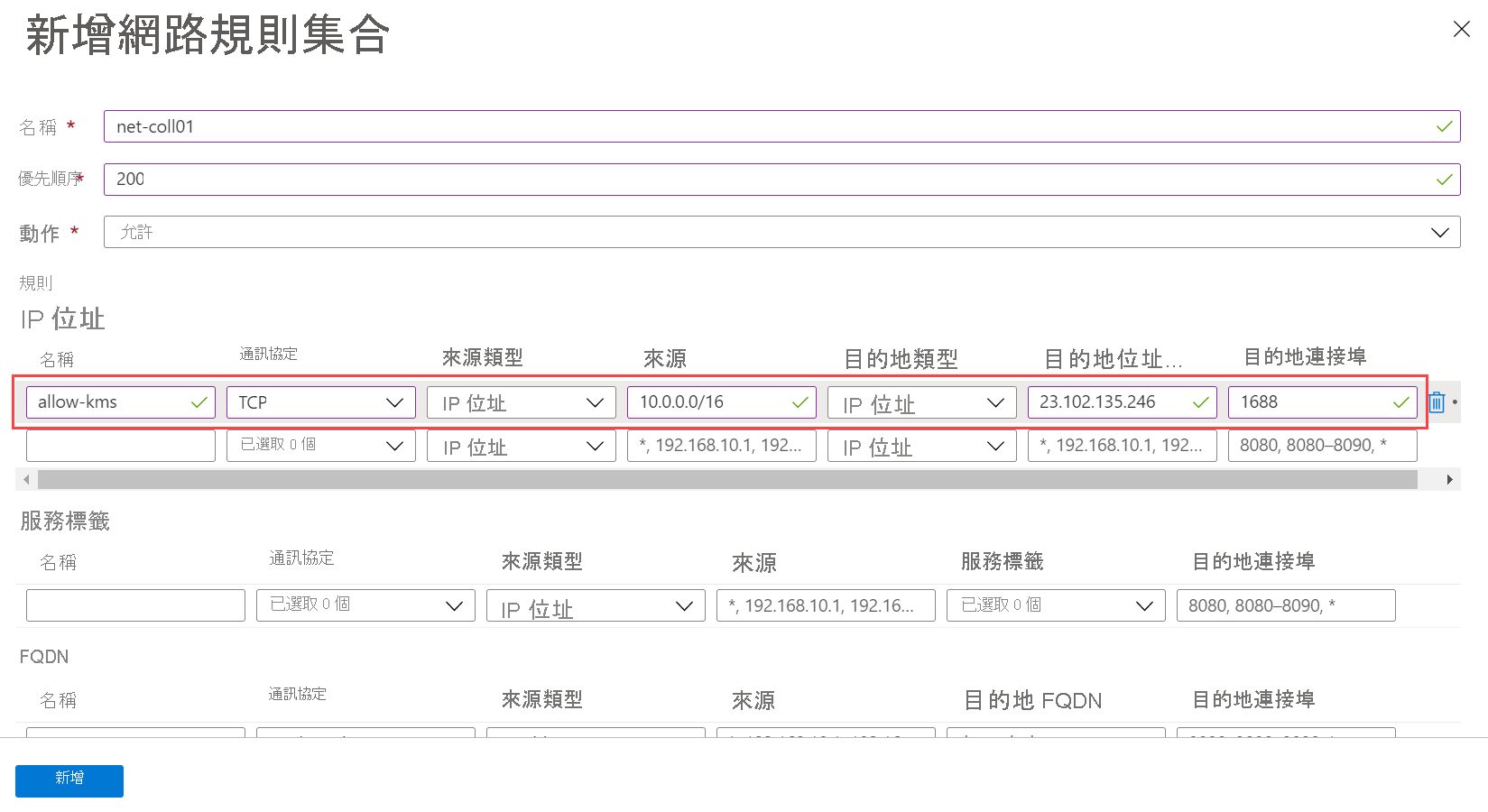The image size is (1488, 812).
Task: Click second IP row 目的地位址 placeholder field
Action: pos(1123,446)
